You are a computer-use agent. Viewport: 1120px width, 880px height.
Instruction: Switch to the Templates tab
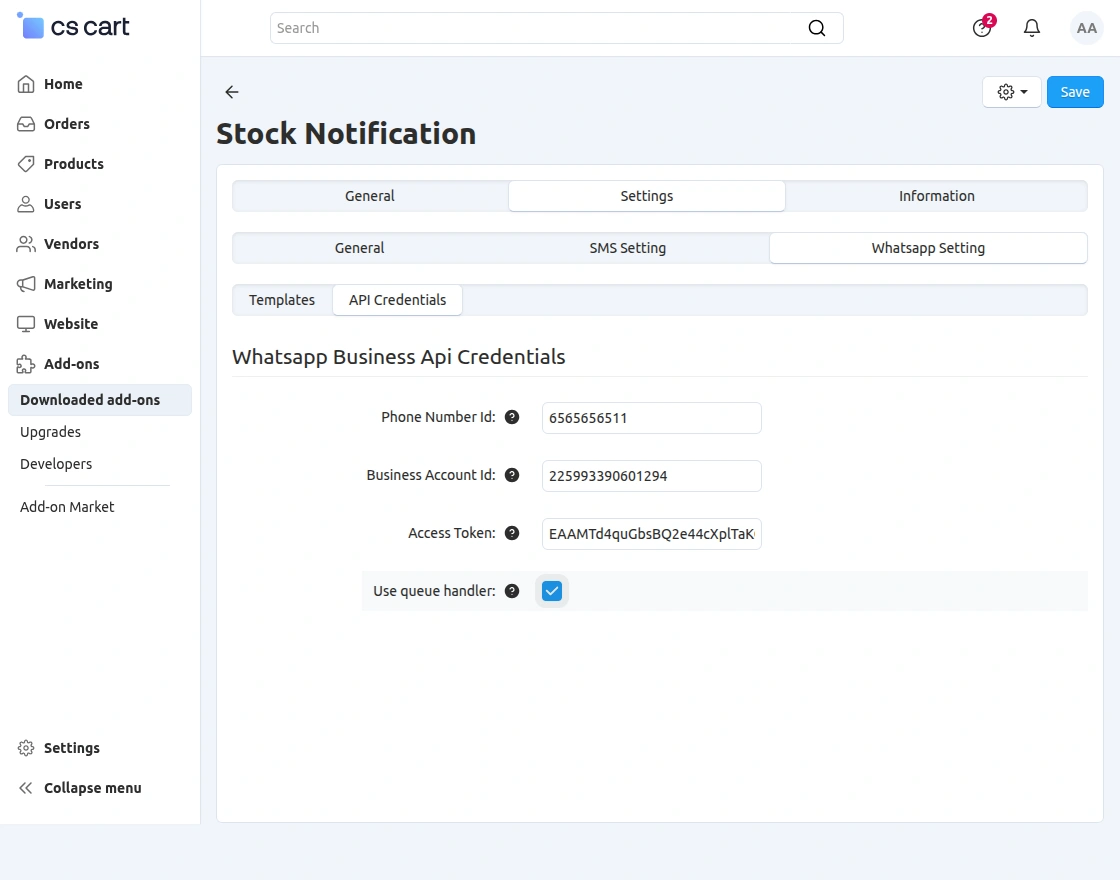coord(281,299)
